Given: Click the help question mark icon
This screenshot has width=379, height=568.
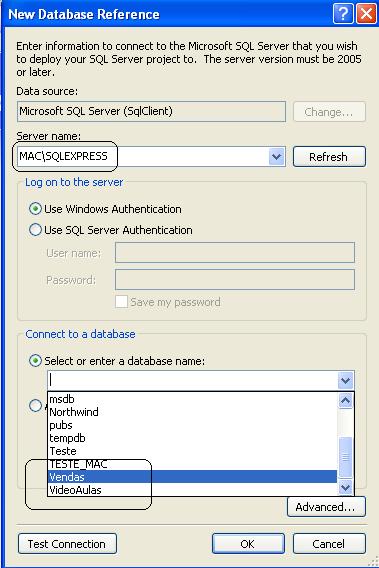Looking at the screenshot, I should (x=343, y=14).
